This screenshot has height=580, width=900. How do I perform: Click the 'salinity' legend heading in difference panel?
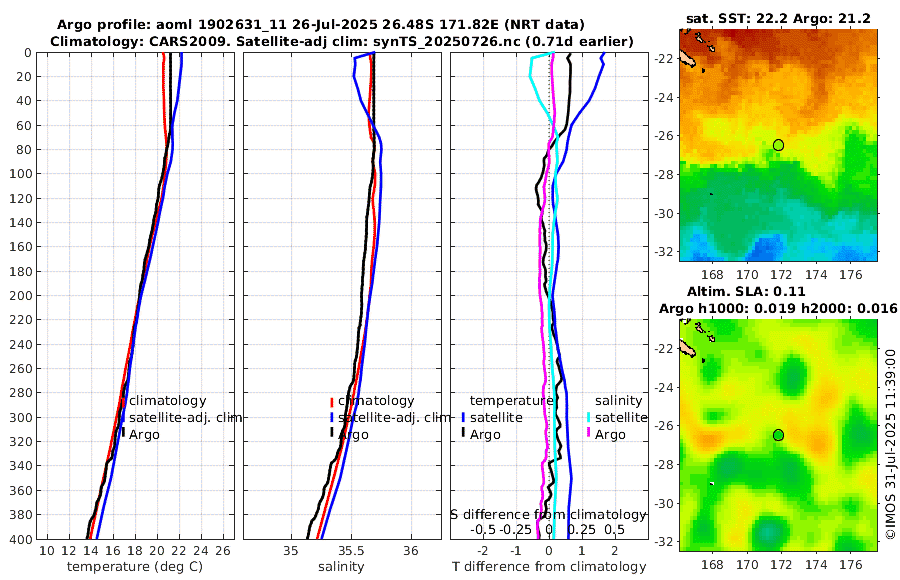tap(619, 401)
